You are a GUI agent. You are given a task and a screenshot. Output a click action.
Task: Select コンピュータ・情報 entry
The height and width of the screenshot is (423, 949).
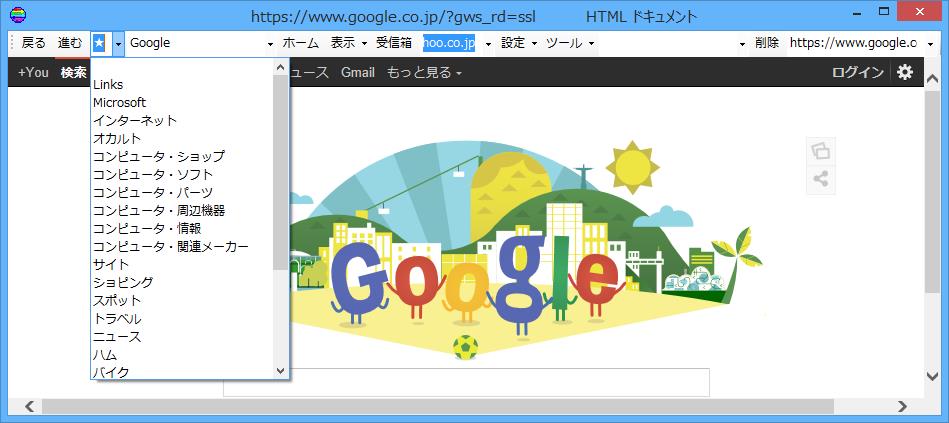[x=147, y=229]
